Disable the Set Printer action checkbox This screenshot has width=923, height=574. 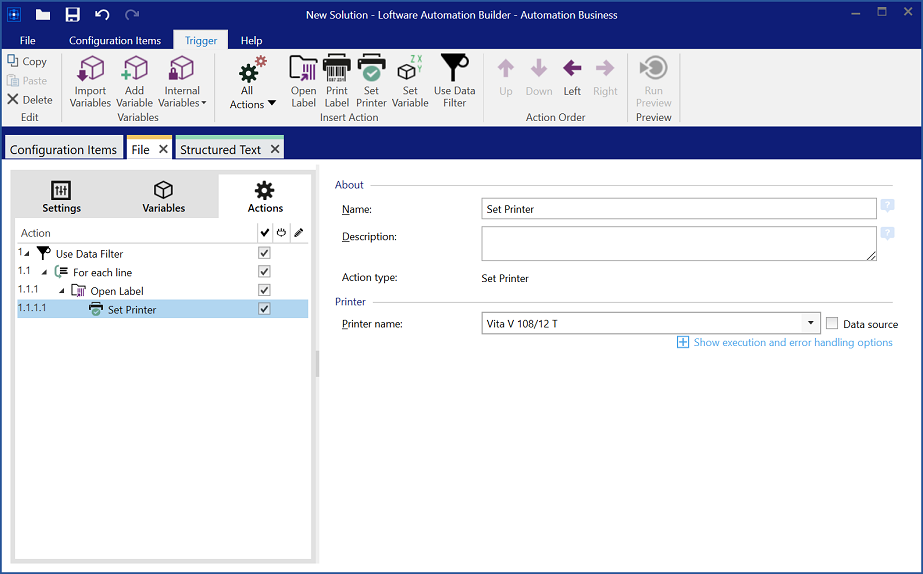(265, 309)
